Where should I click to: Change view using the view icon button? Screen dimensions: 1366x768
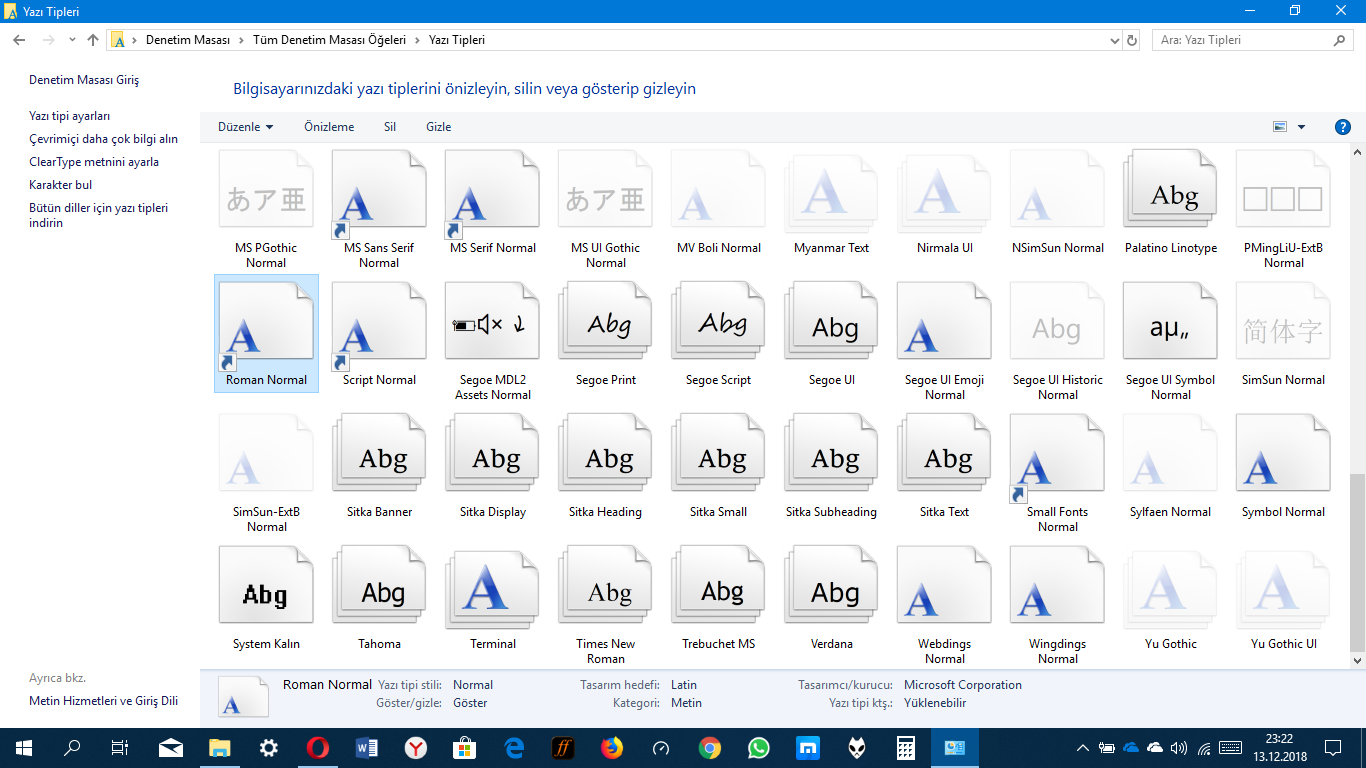1279,127
